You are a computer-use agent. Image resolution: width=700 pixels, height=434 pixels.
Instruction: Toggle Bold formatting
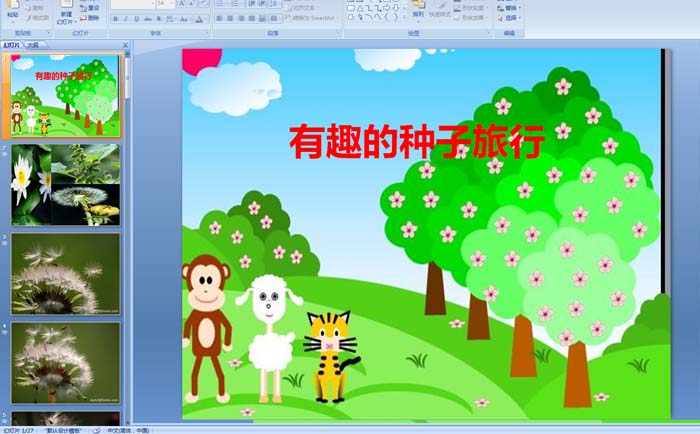point(115,19)
